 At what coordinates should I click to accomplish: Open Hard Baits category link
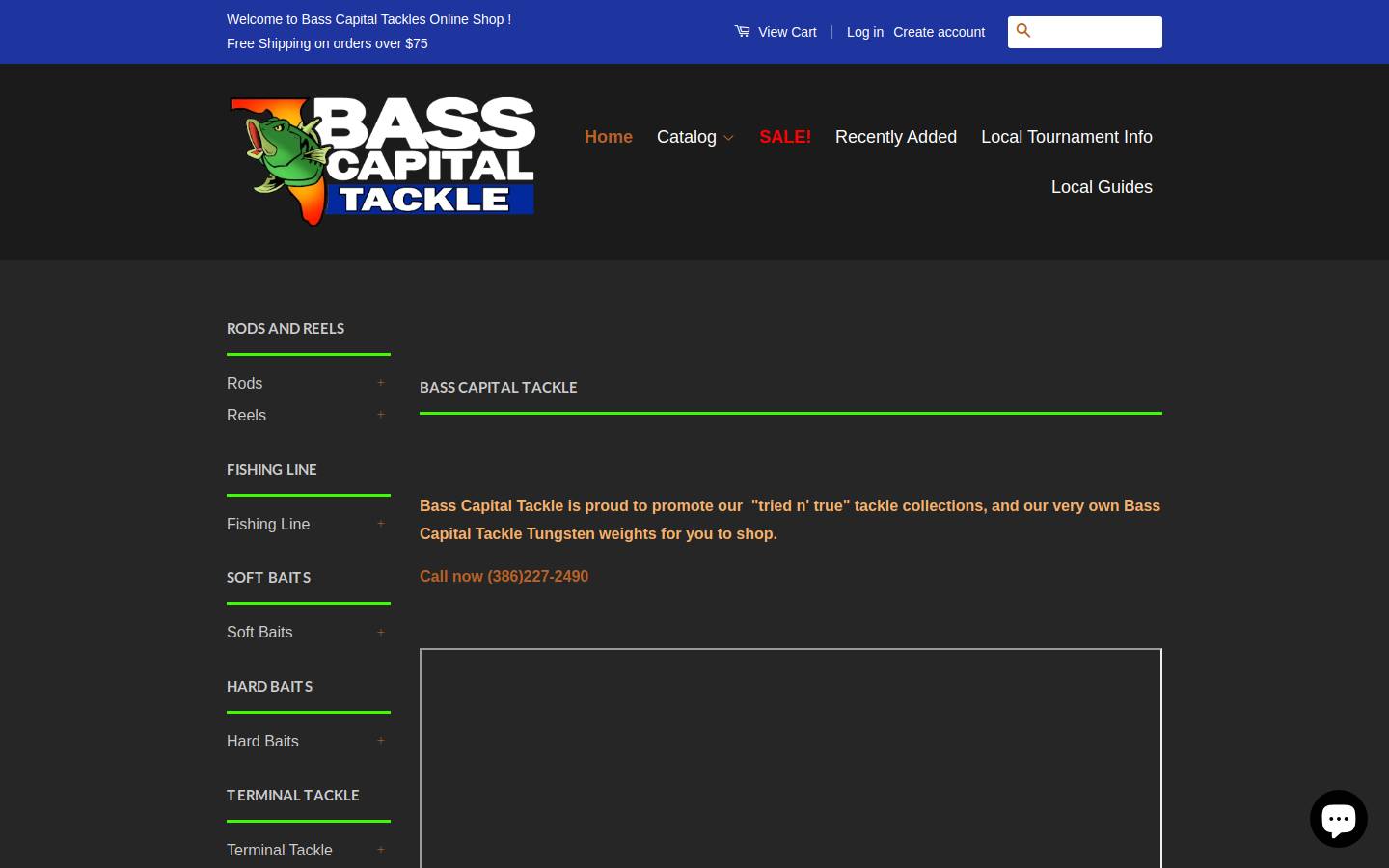(262, 741)
